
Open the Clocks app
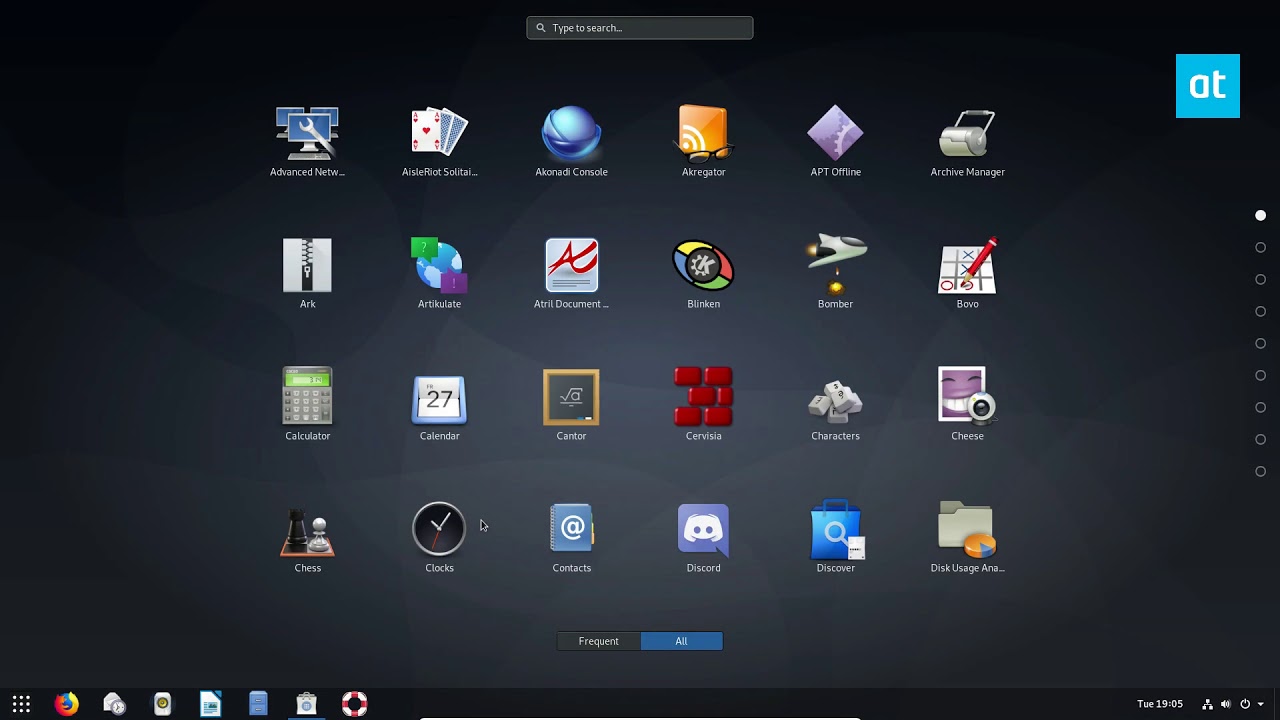(x=439, y=530)
